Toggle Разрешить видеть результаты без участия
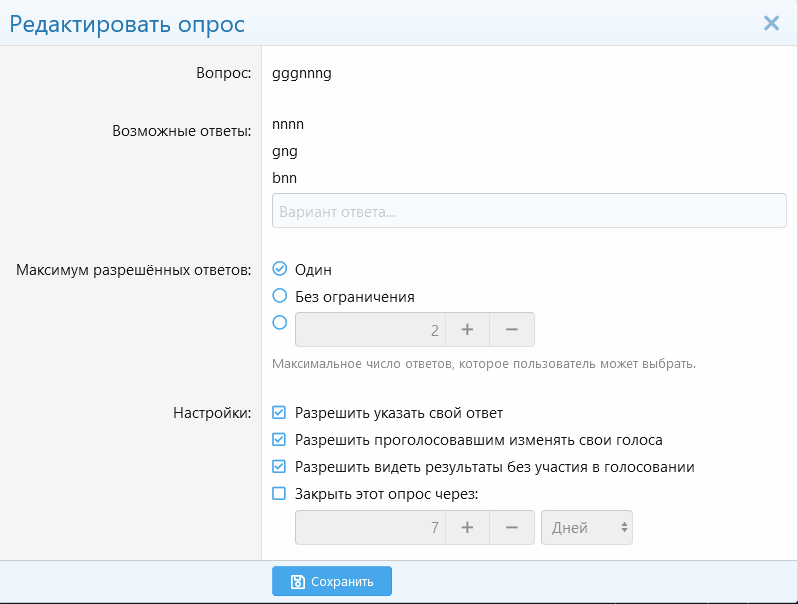Image resolution: width=798 pixels, height=604 pixels. pos(279,466)
